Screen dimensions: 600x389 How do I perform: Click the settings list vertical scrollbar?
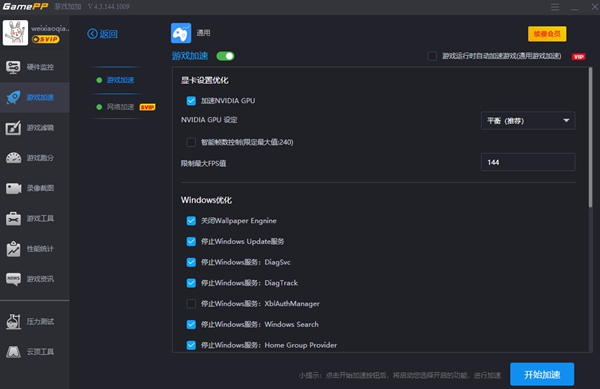pyautogui.click(x=590, y=138)
